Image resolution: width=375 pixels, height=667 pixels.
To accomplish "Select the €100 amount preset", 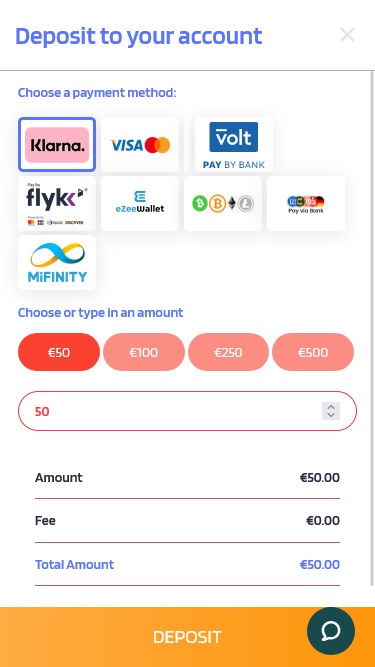I will click(144, 352).
